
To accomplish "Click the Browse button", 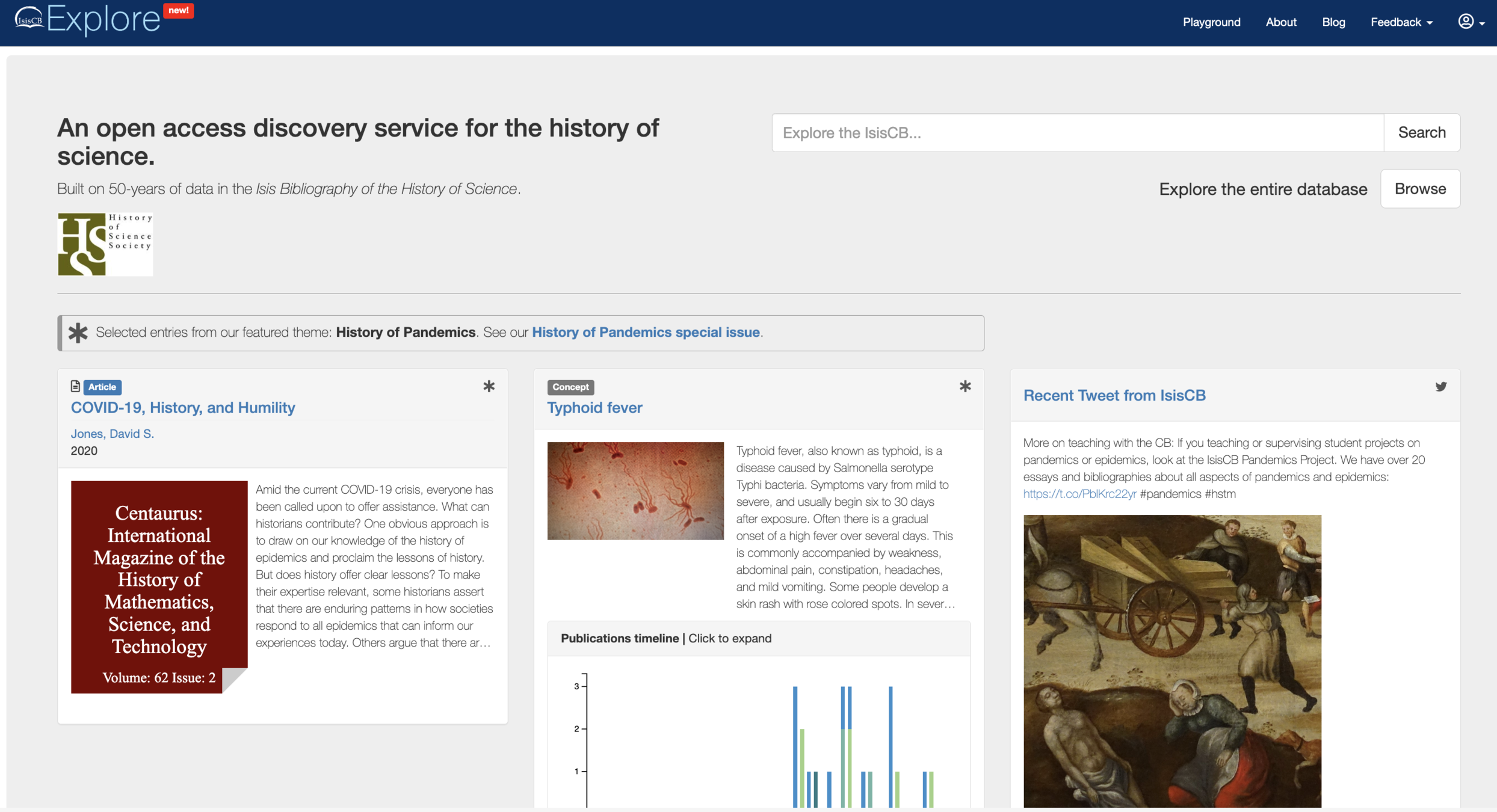I will [x=1419, y=189].
